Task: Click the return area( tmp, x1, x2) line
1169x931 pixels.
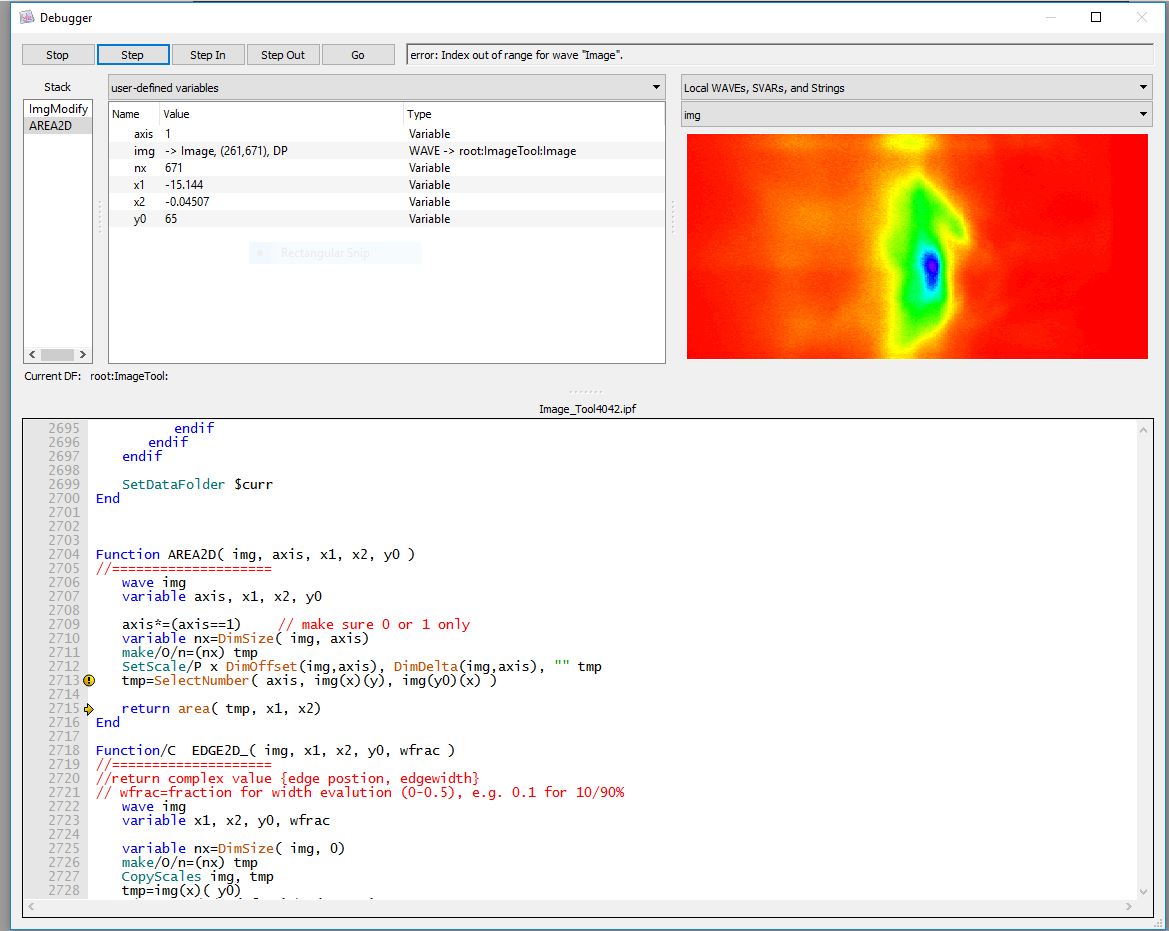Action: tap(221, 709)
